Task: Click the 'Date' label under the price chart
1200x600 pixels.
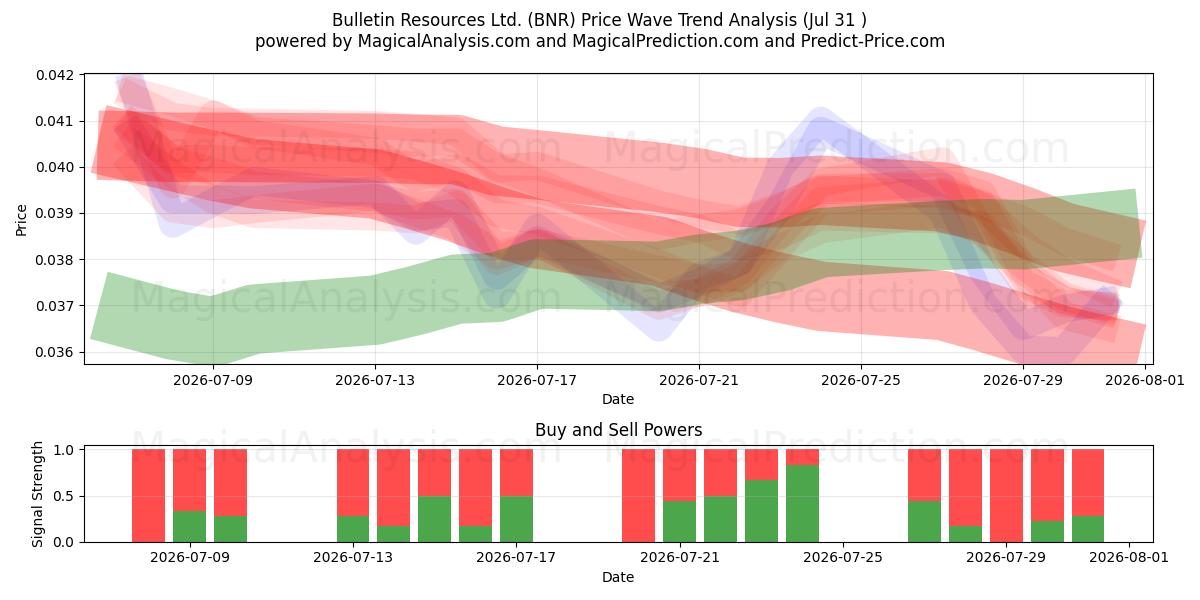Action: coord(618,399)
